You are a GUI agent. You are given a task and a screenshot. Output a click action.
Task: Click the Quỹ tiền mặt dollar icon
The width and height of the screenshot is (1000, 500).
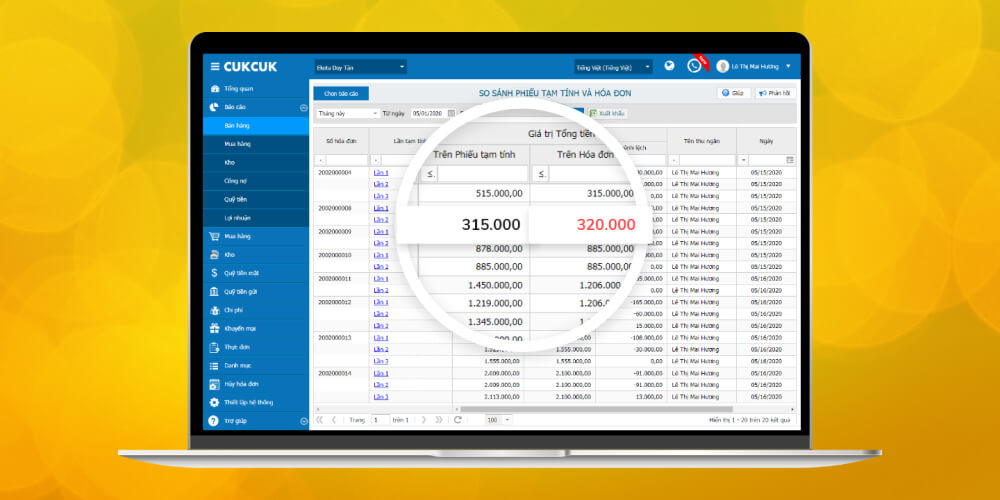coord(214,273)
